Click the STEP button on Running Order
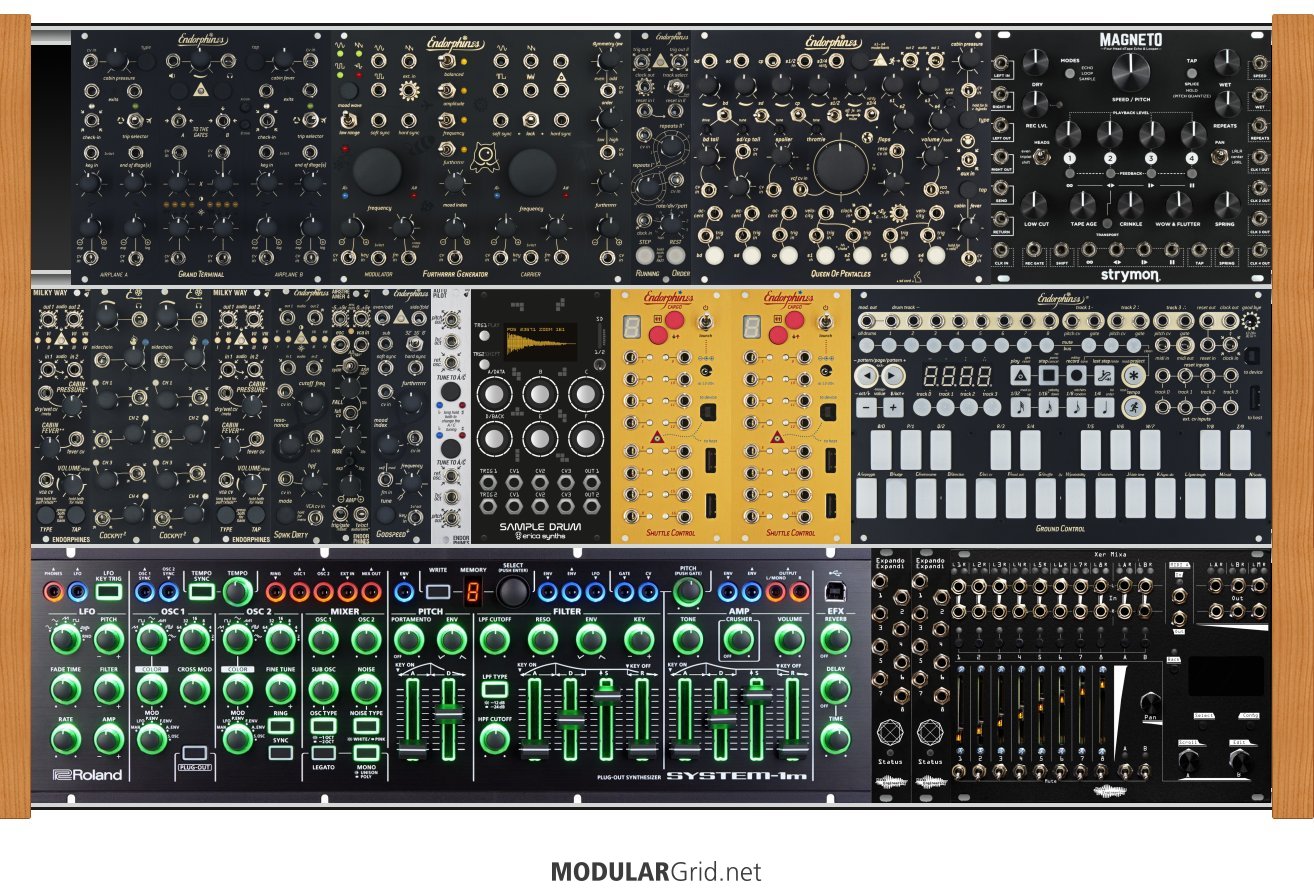Screen dimensions: 1314x893 pos(646,253)
